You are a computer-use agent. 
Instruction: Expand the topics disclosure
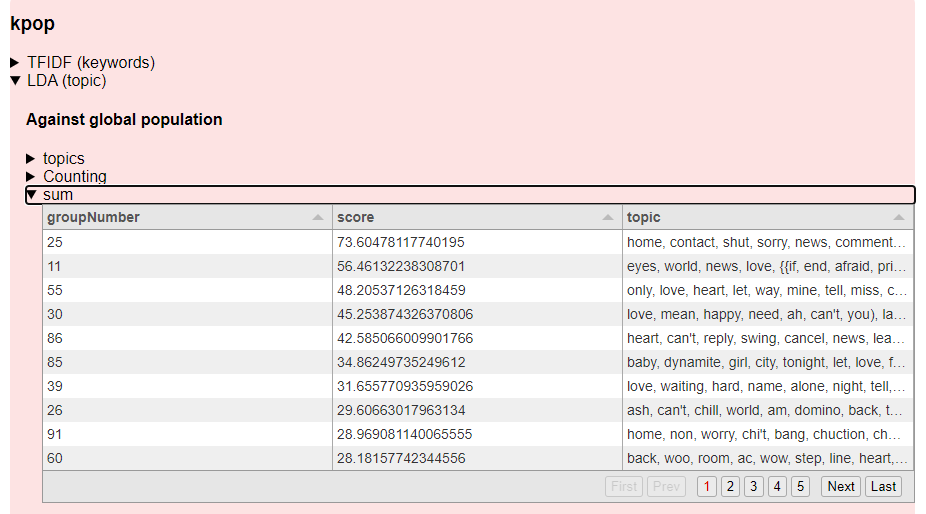56,158
